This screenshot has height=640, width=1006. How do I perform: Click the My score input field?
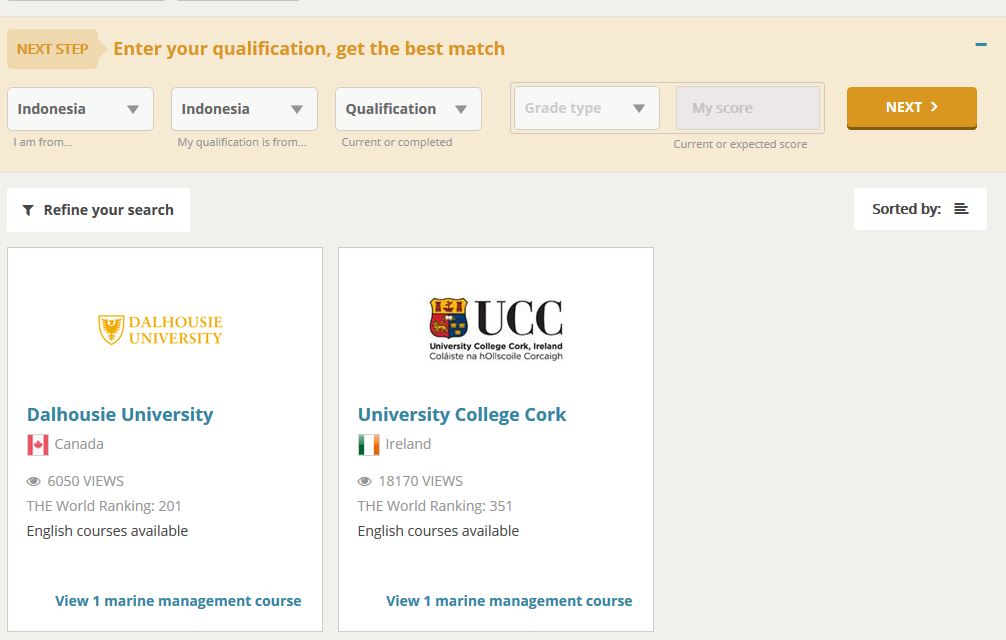click(x=748, y=108)
